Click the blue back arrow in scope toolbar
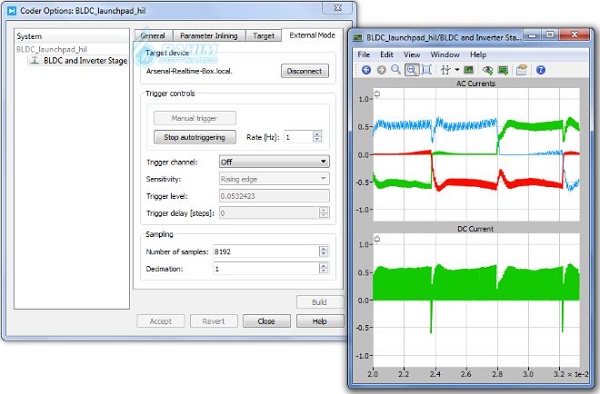The image size is (600, 394). pos(366,70)
